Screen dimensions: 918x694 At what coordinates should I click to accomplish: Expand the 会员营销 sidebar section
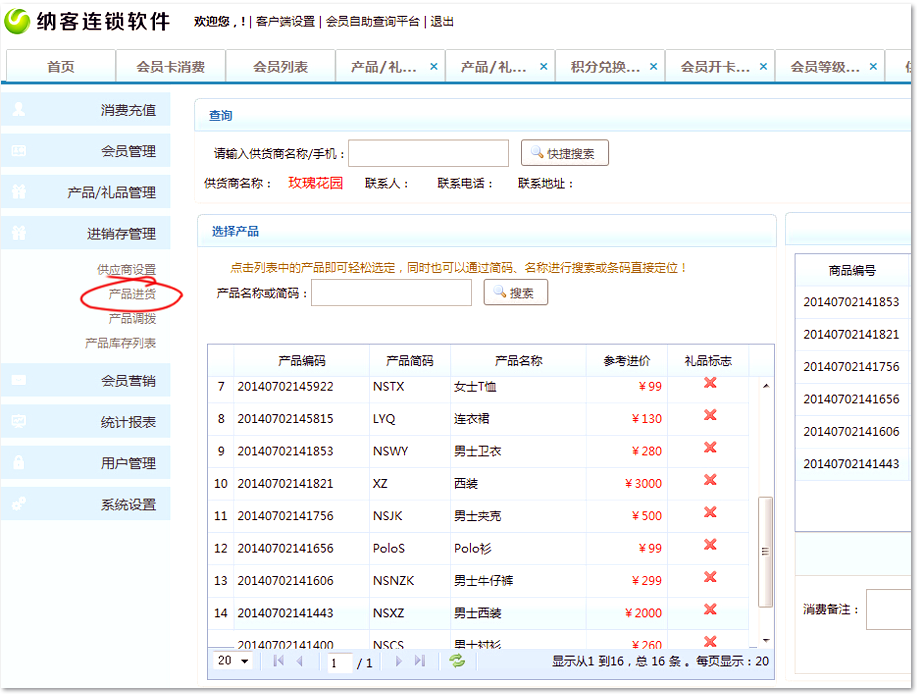pos(128,381)
